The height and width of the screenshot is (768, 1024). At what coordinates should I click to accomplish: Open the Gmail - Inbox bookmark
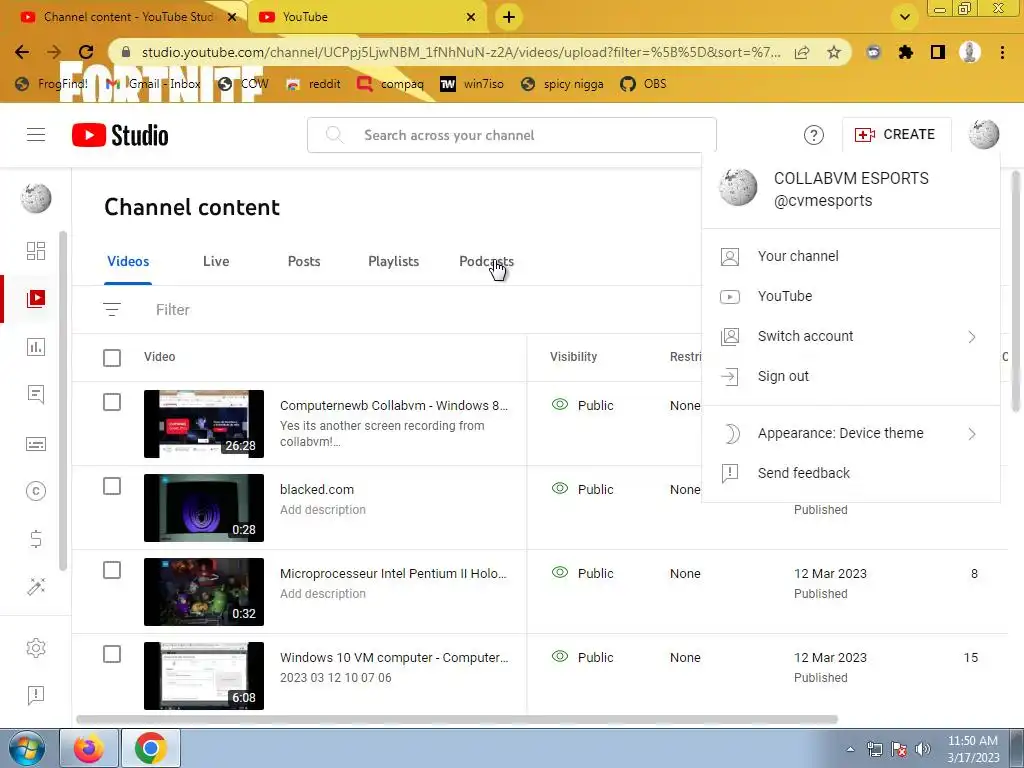click(153, 84)
